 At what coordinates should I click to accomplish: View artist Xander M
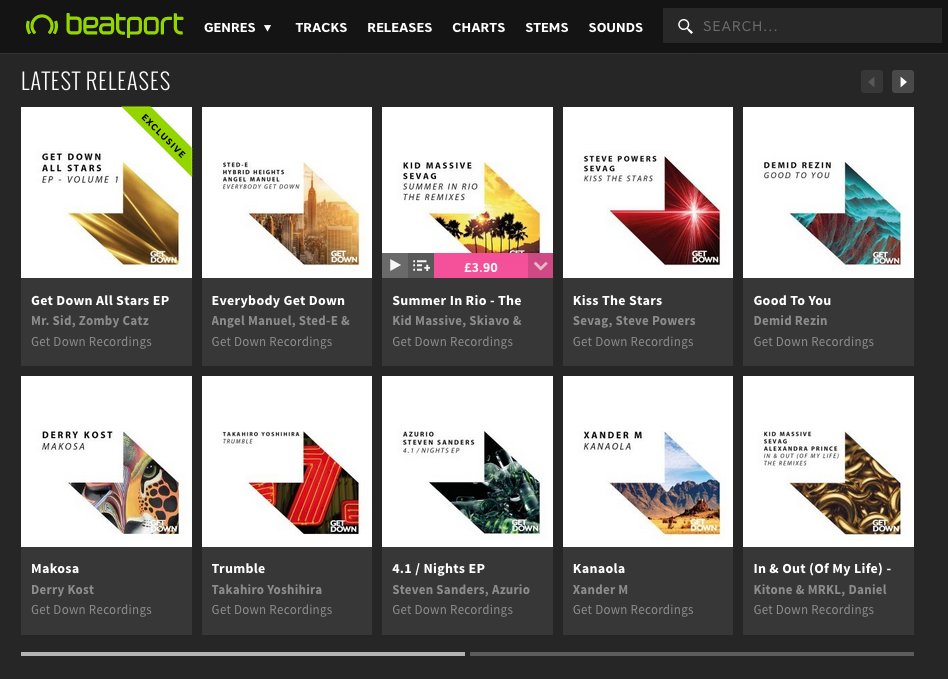click(600, 590)
